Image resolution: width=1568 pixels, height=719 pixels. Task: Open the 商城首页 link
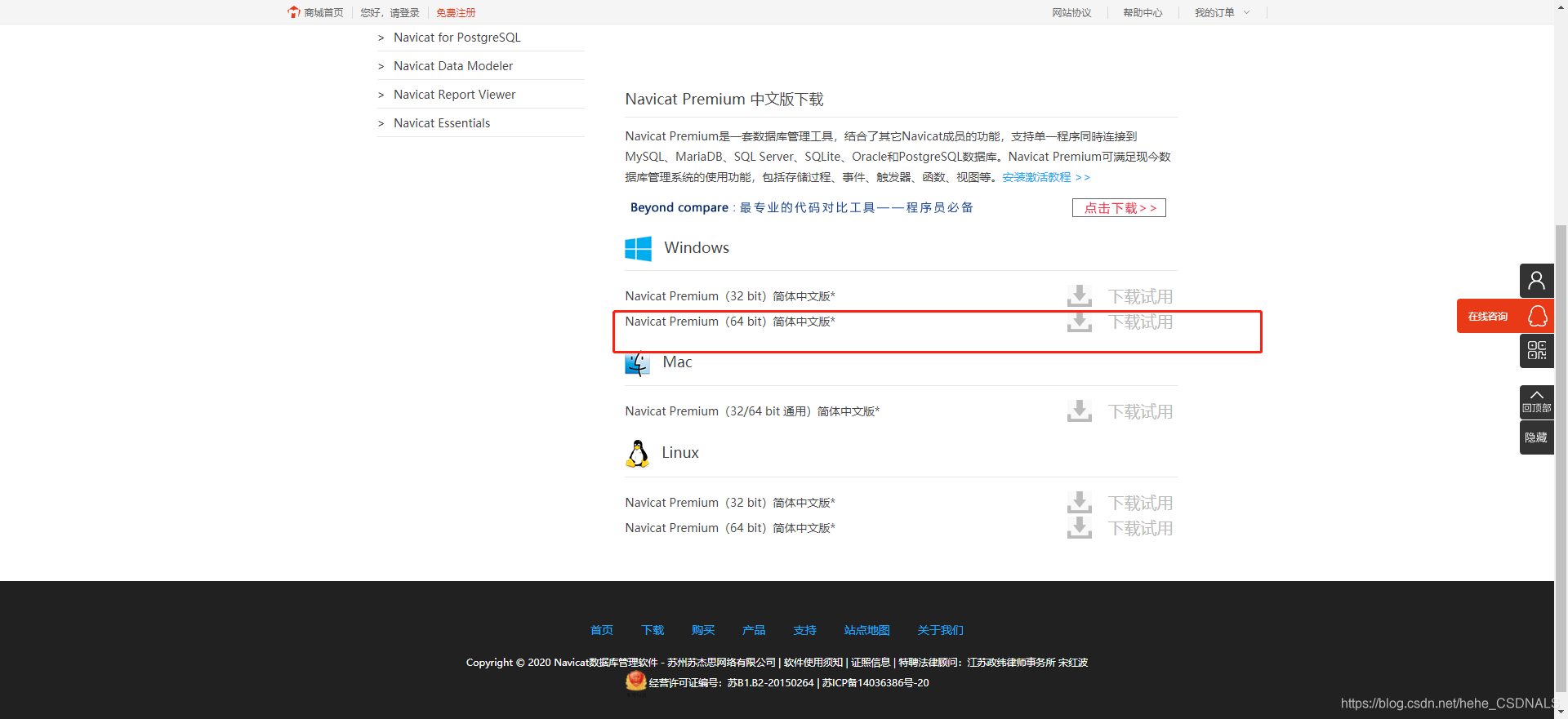tap(323, 13)
